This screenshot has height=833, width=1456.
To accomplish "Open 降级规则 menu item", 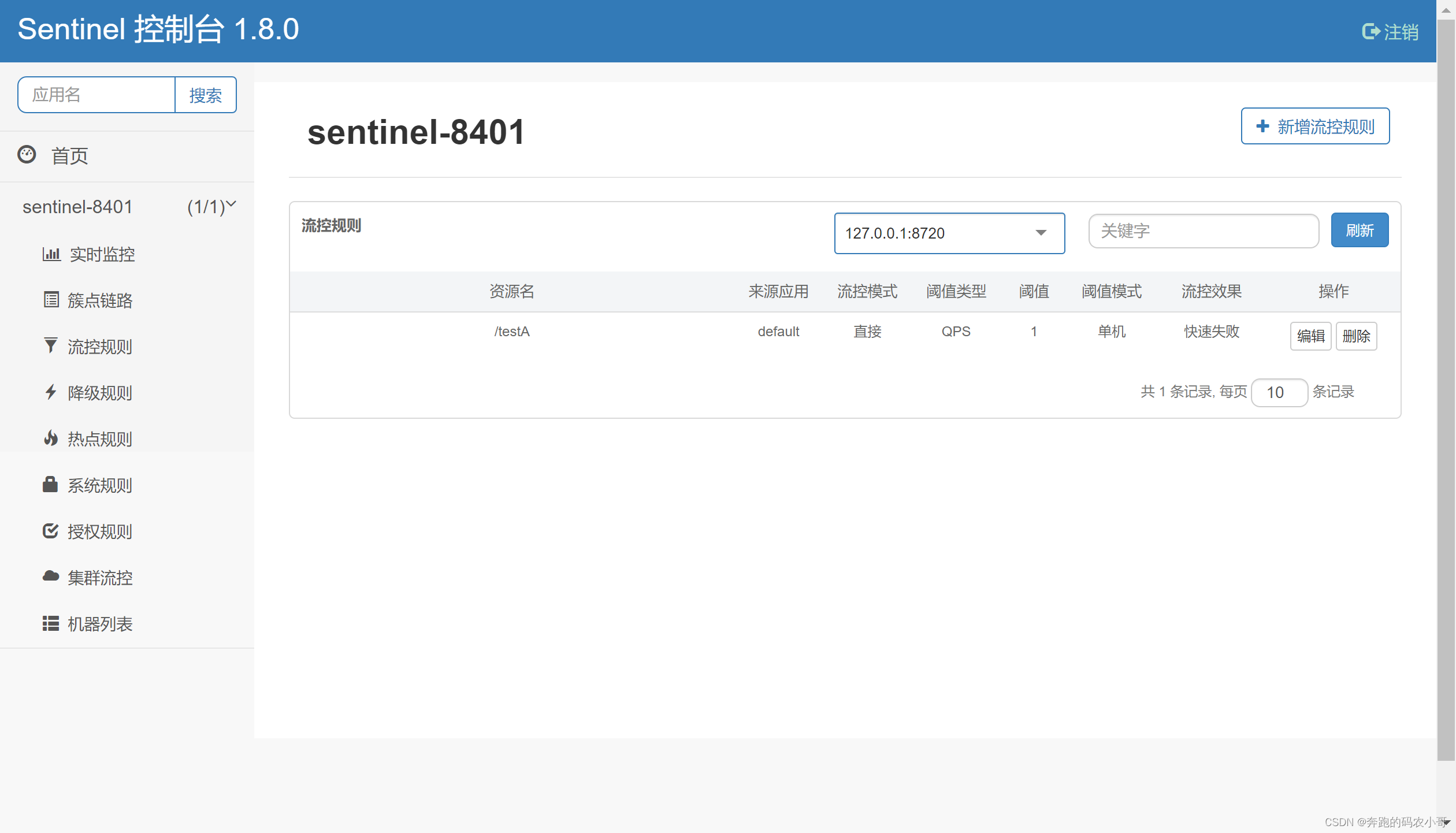I will point(100,393).
